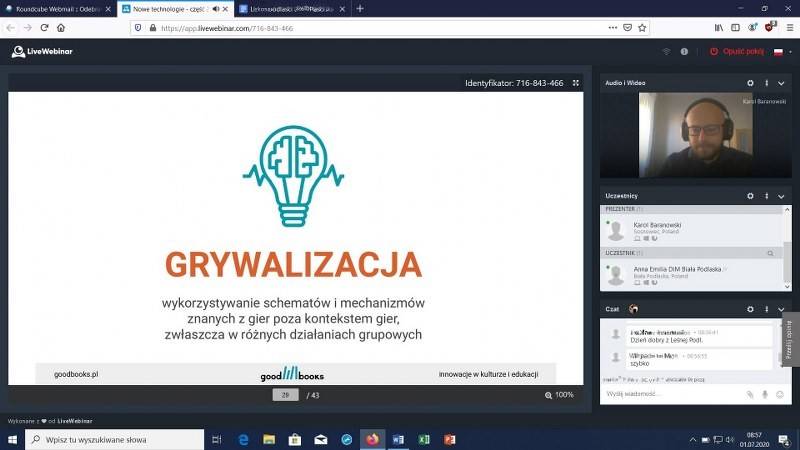The width and height of the screenshot is (800, 450).
Task: Open the language flag dropdown
Action: (x=781, y=51)
